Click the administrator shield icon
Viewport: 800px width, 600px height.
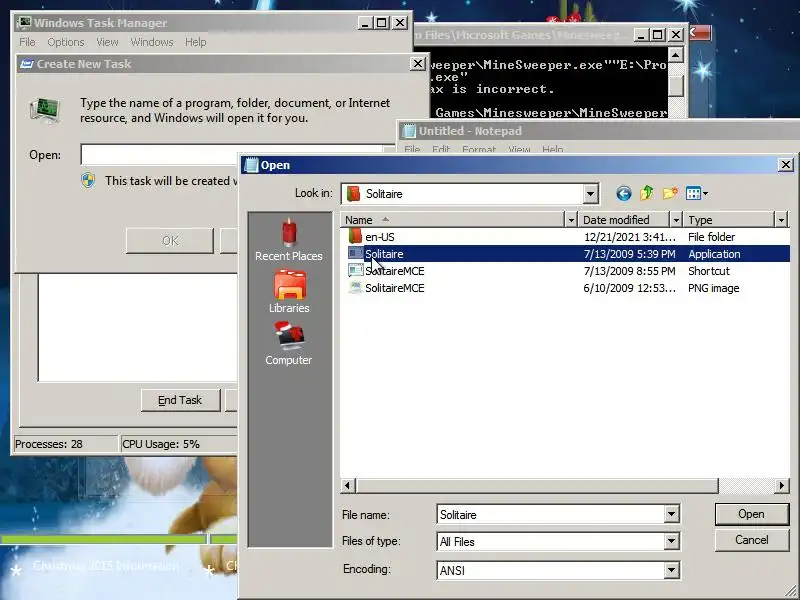(x=88, y=181)
